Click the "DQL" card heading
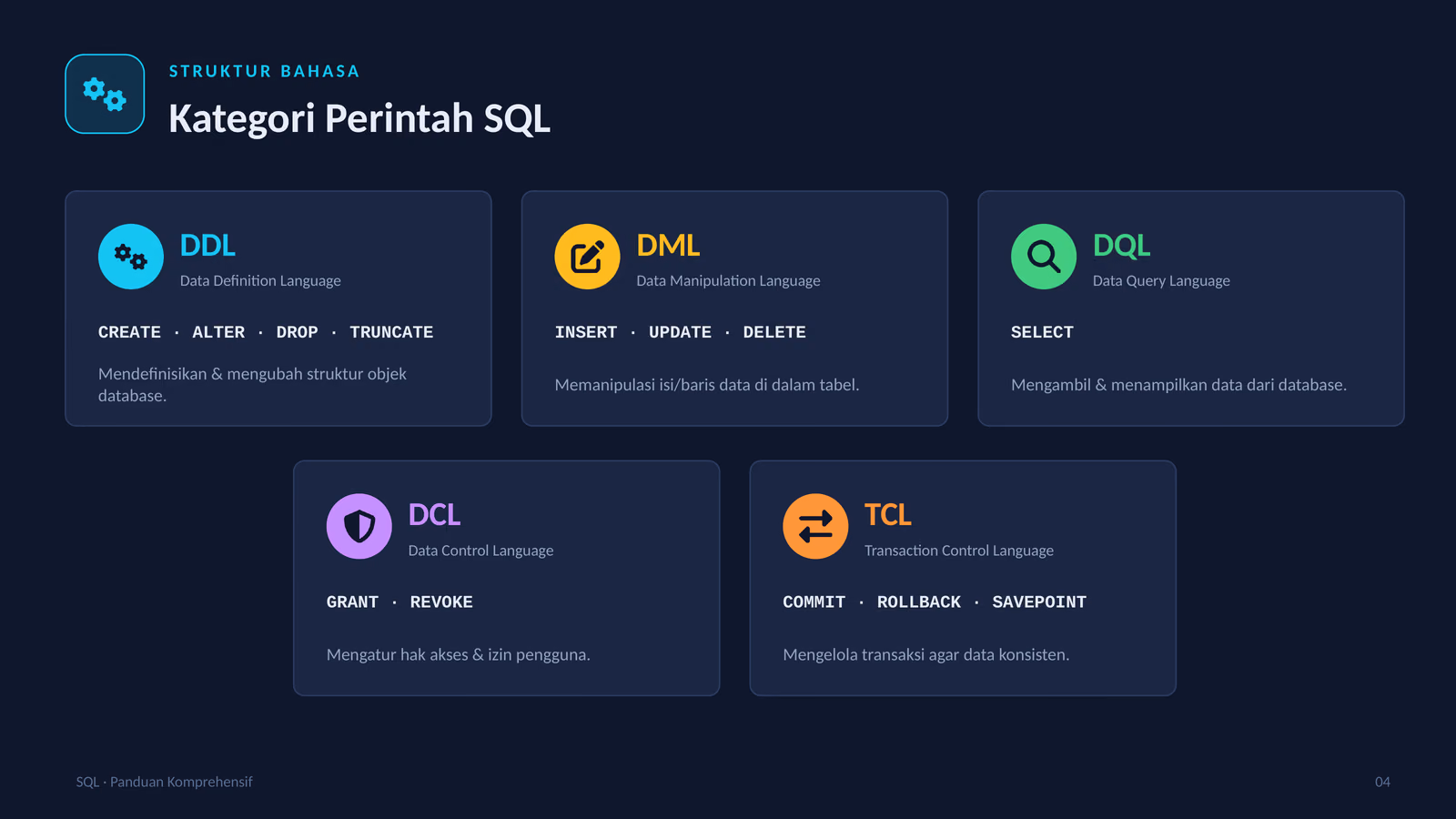The image size is (1456, 819). 1121,246
